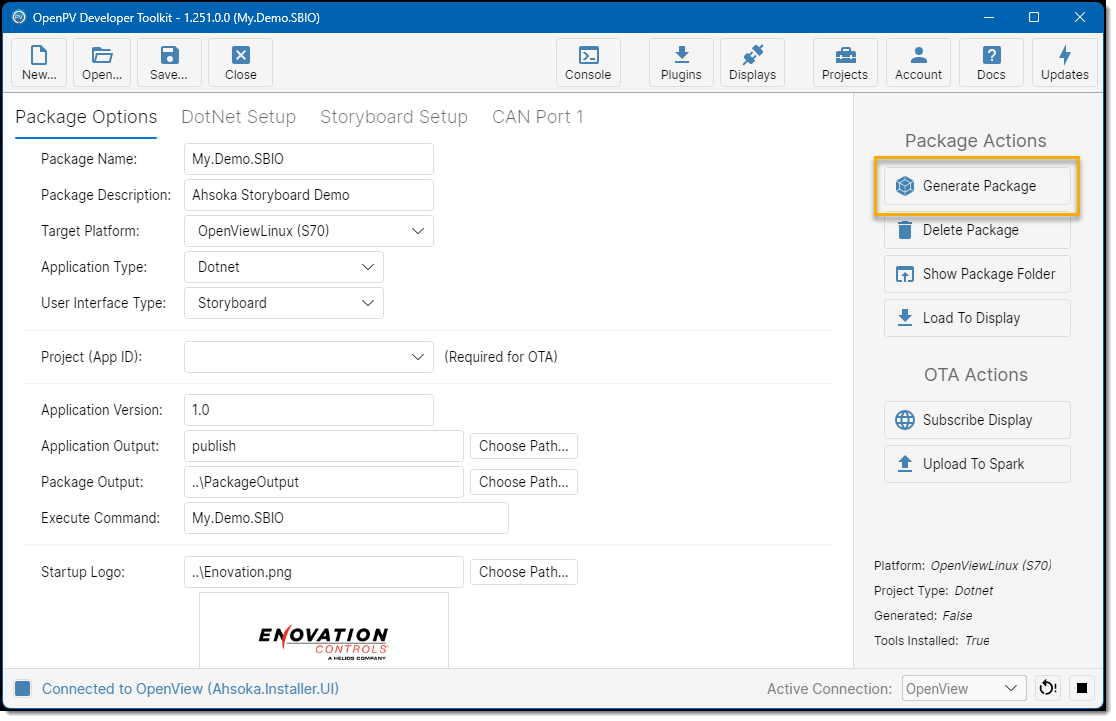The image size is (1116, 721).
Task: Click the Enovation Controls logo preview
Action: pyautogui.click(x=324, y=631)
